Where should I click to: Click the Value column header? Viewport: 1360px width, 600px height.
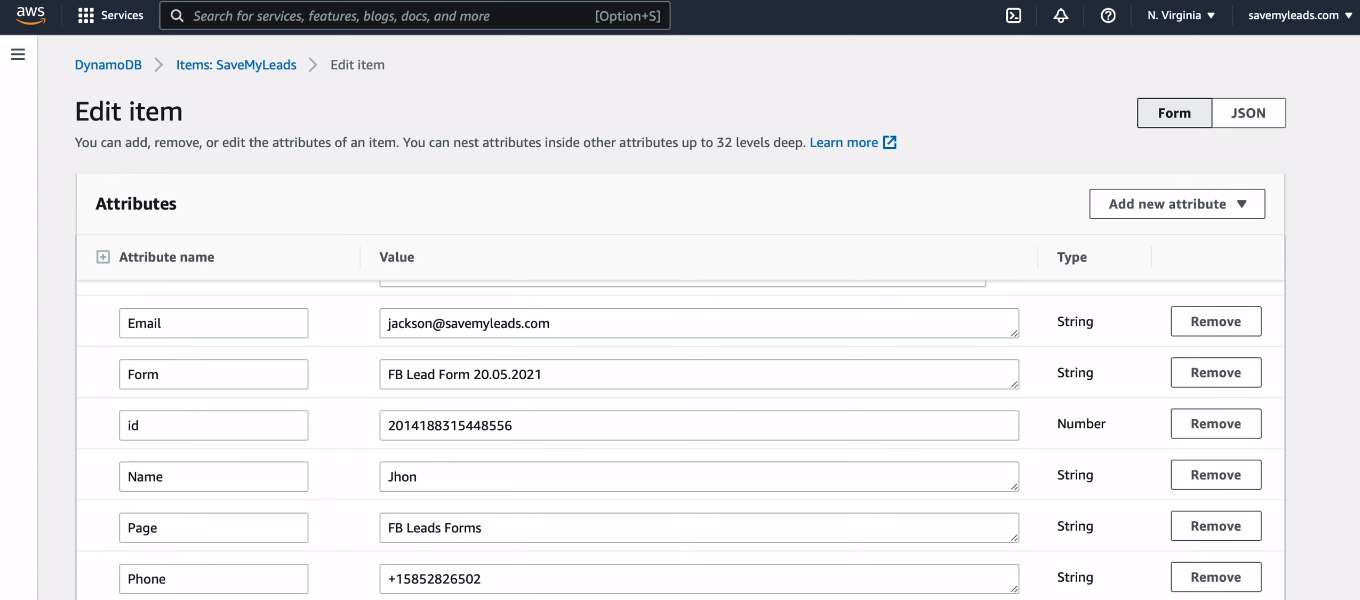click(x=397, y=257)
